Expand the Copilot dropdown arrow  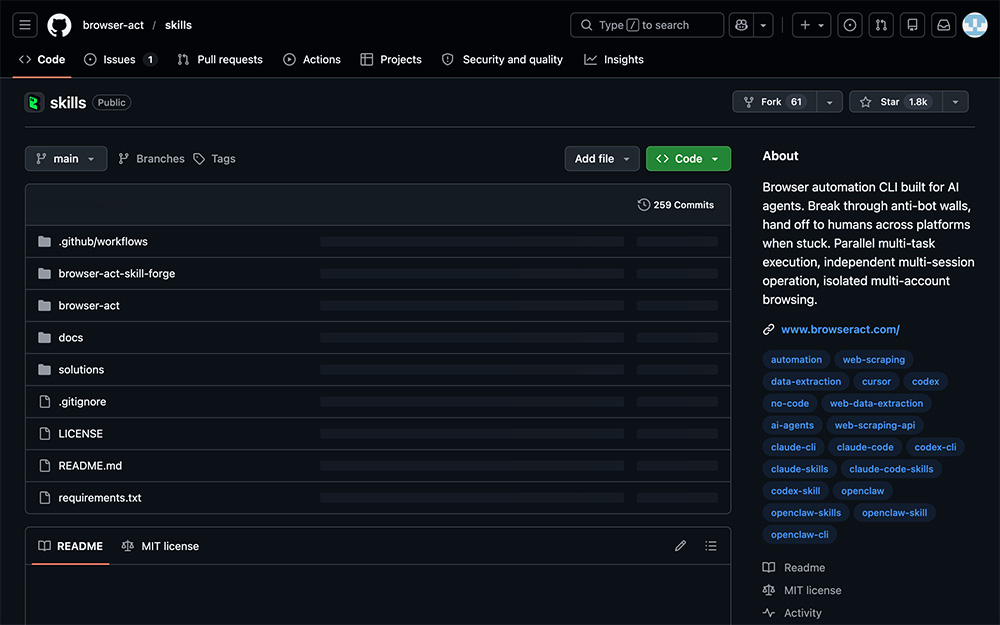(763, 25)
